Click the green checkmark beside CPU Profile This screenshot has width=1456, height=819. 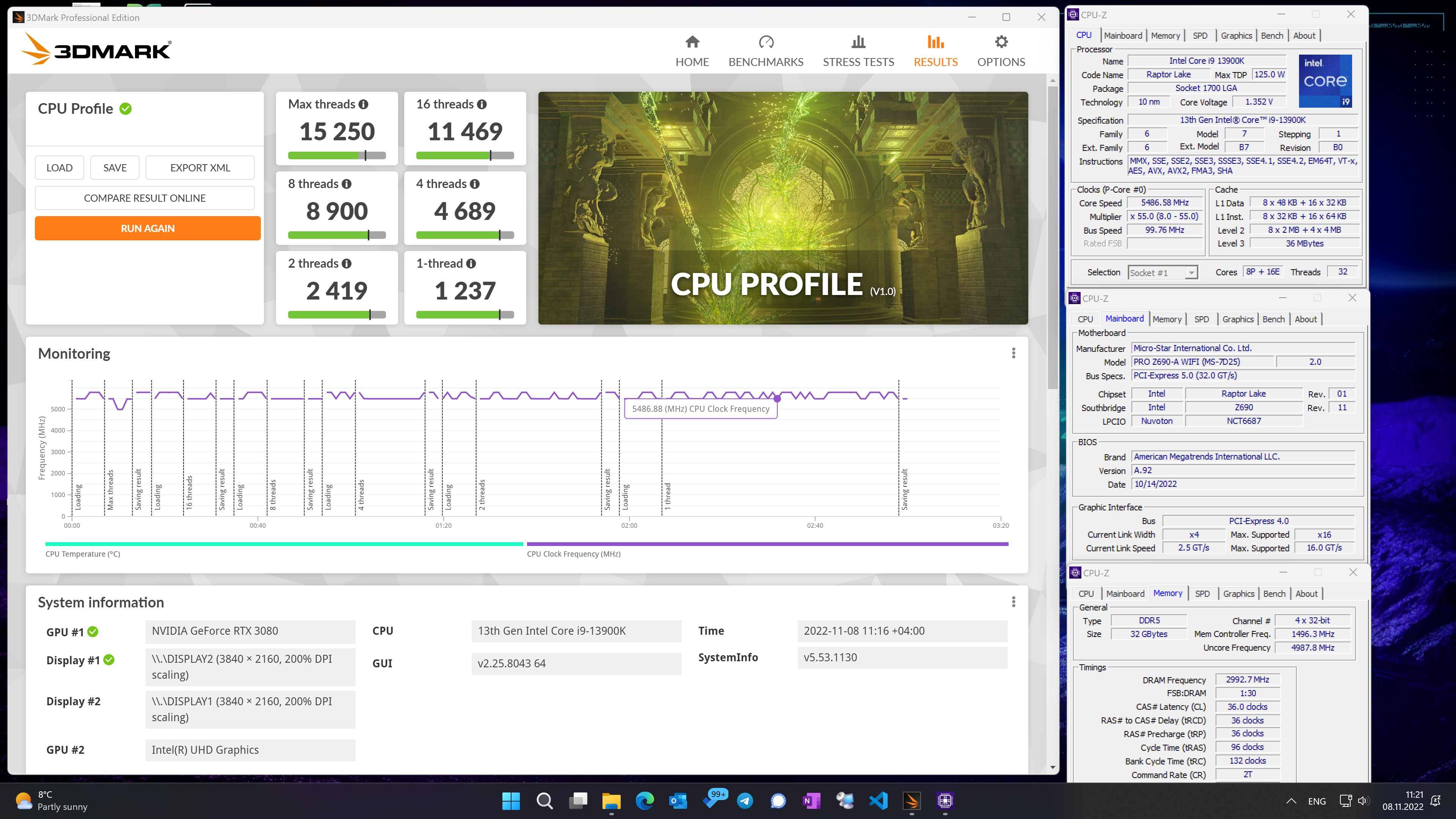click(126, 108)
